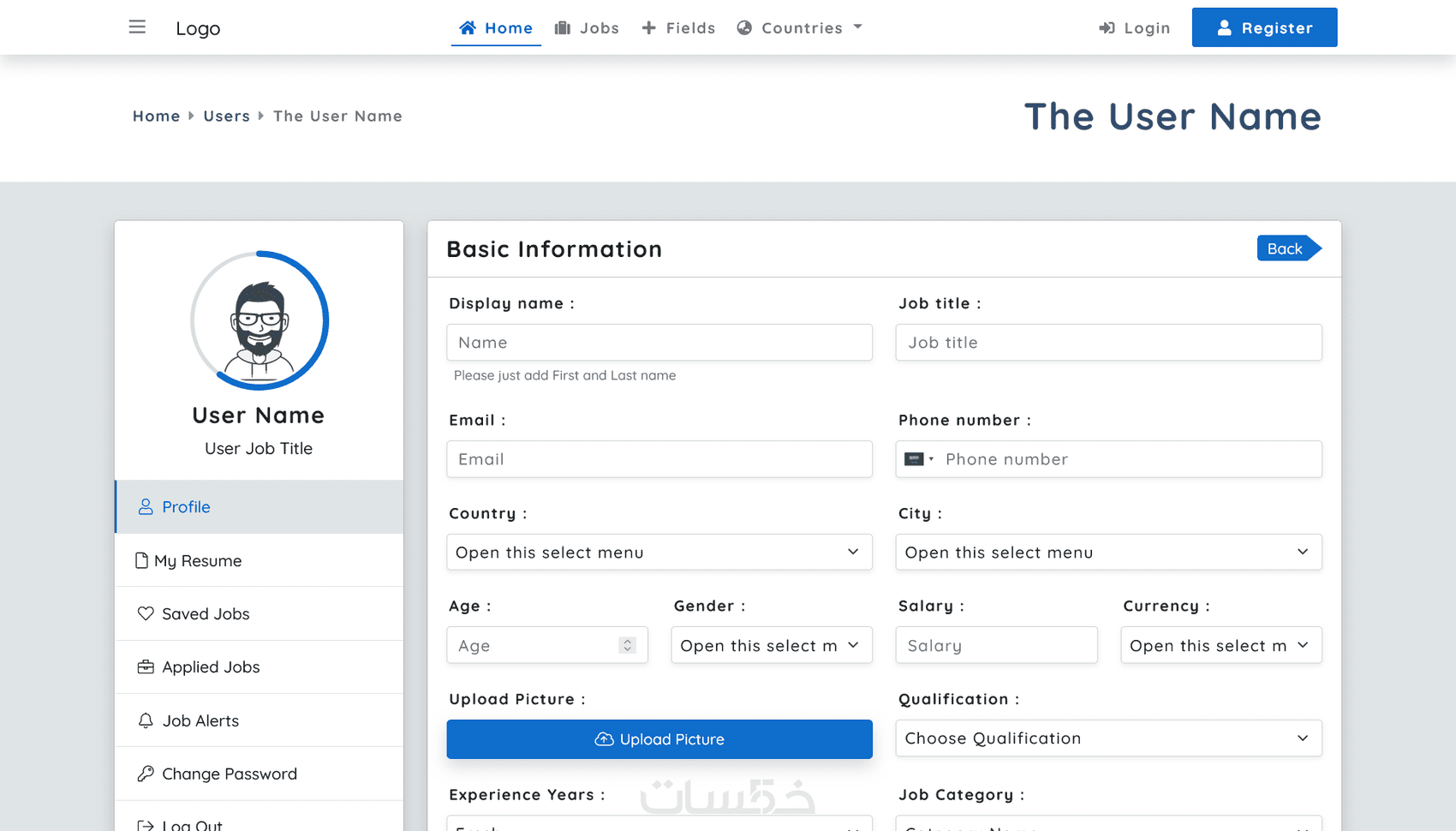The height and width of the screenshot is (831, 1456).
Task: Click the Back button on Basic Information
Action: point(1284,248)
